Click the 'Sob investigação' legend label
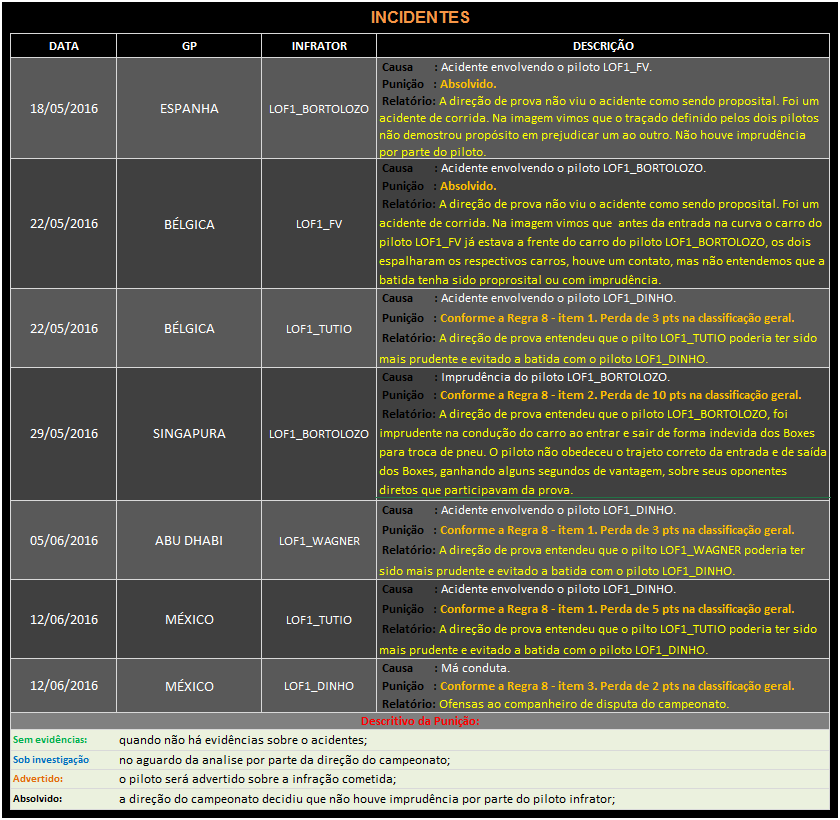The image size is (840, 820). tap(51, 759)
